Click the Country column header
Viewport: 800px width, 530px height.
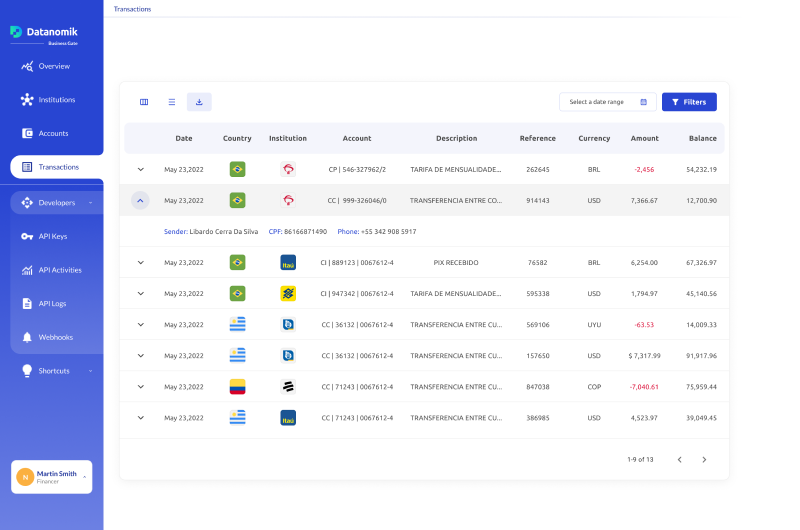point(237,138)
